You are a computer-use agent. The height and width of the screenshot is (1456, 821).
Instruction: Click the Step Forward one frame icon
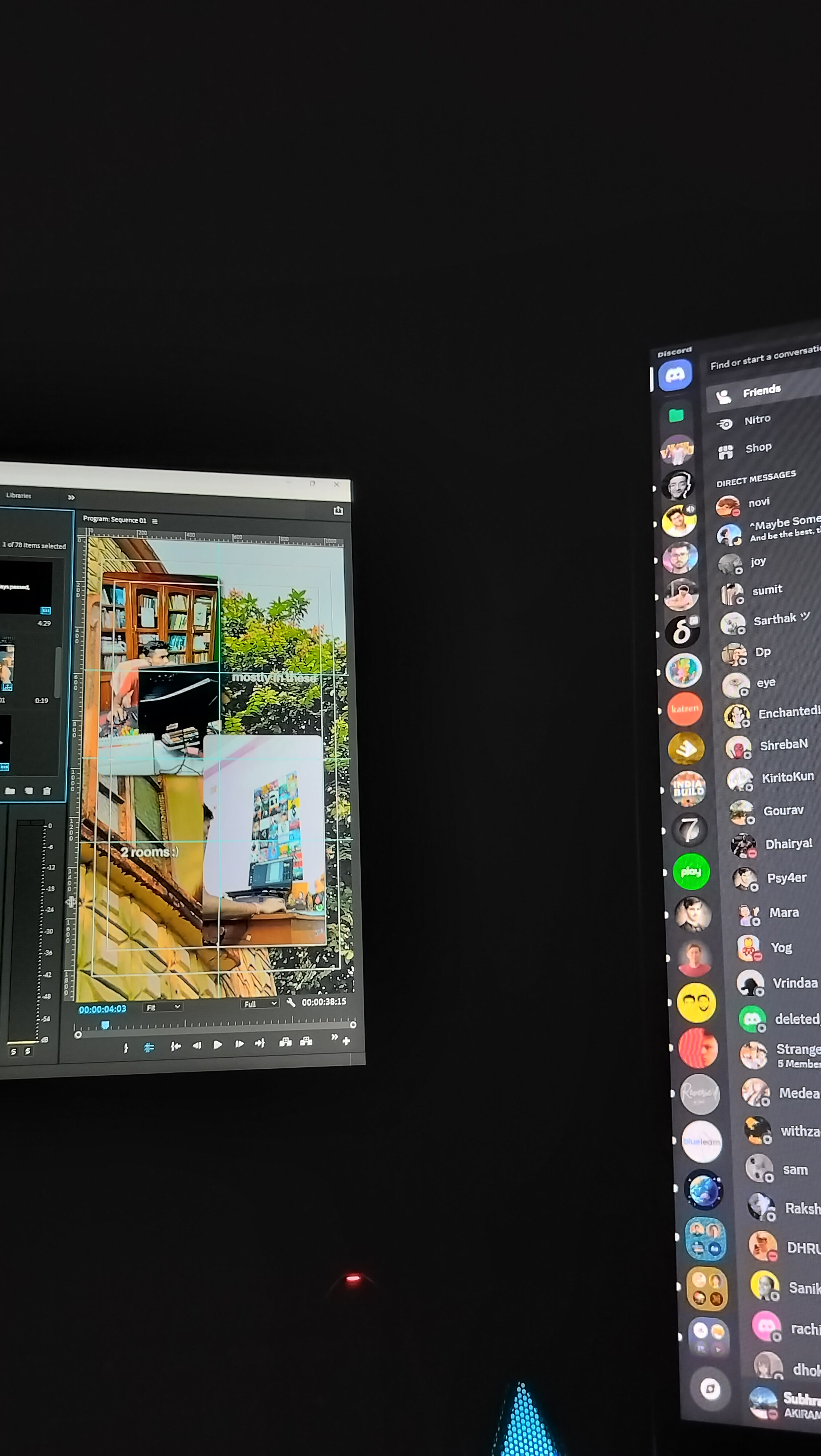(239, 1044)
